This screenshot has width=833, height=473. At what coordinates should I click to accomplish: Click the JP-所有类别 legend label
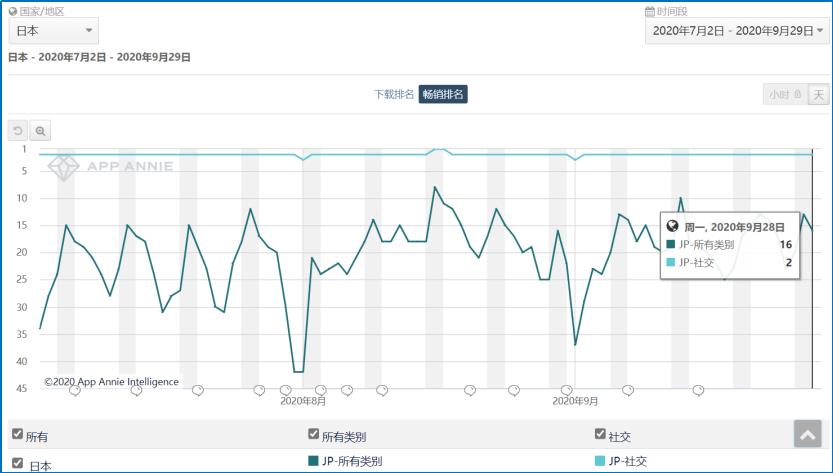click(352, 461)
